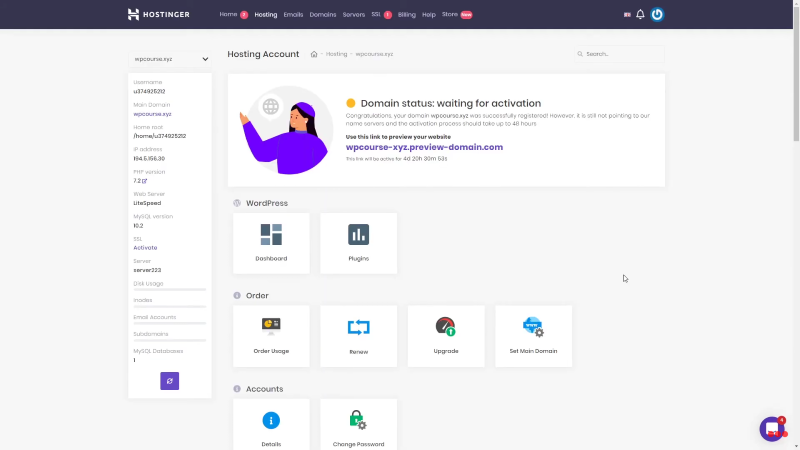Viewport: 800px width, 450px height.
Task: Open the Upgrade plan tile
Action: 446,327
